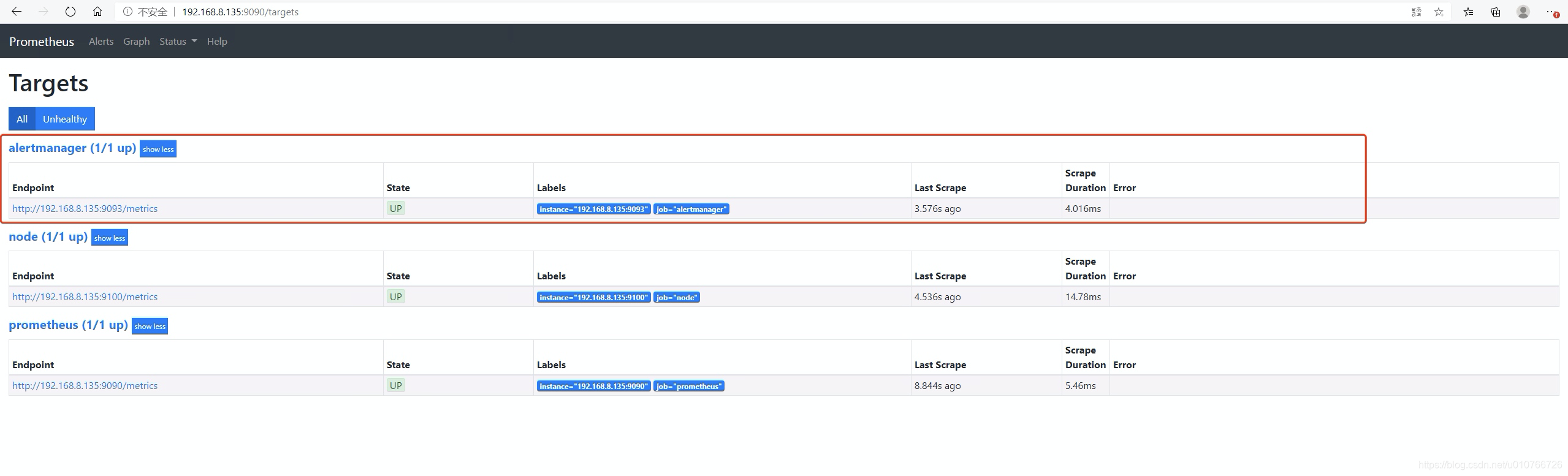Open the browser home page icon
This screenshot has width=1568, height=476.
click(97, 12)
